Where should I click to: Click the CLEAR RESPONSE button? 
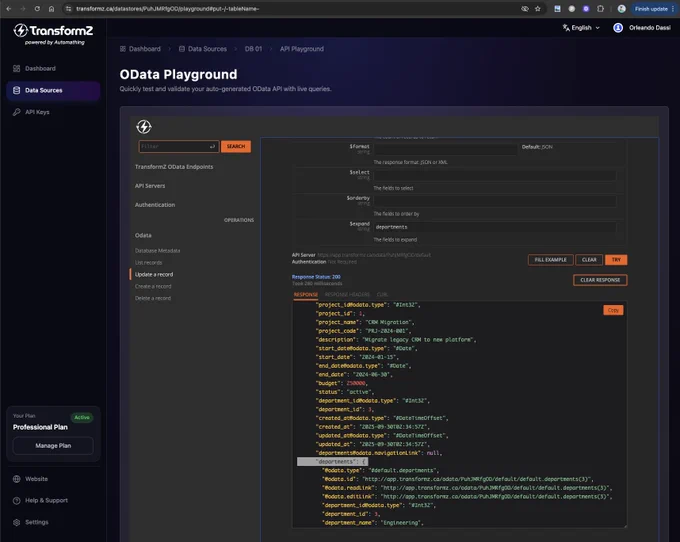(x=600, y=280)
